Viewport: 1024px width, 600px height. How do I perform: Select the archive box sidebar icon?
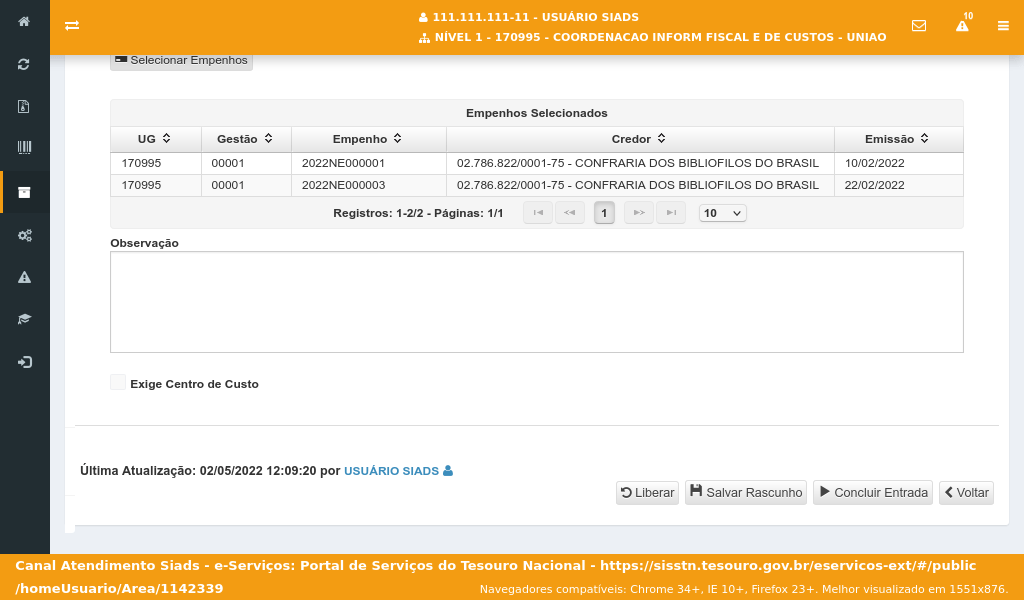pyautogui.click(x=24, y=192)
